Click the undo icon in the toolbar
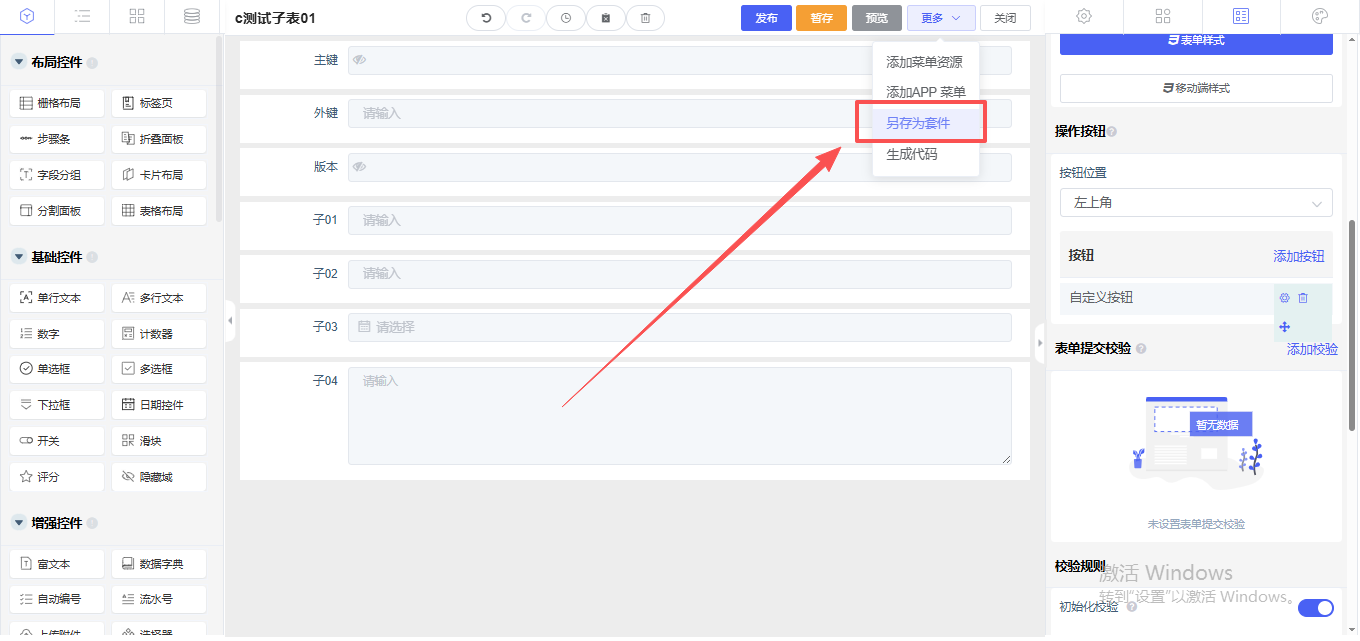The height and width of the screenshot is (641, 1360). coord(486,18)
